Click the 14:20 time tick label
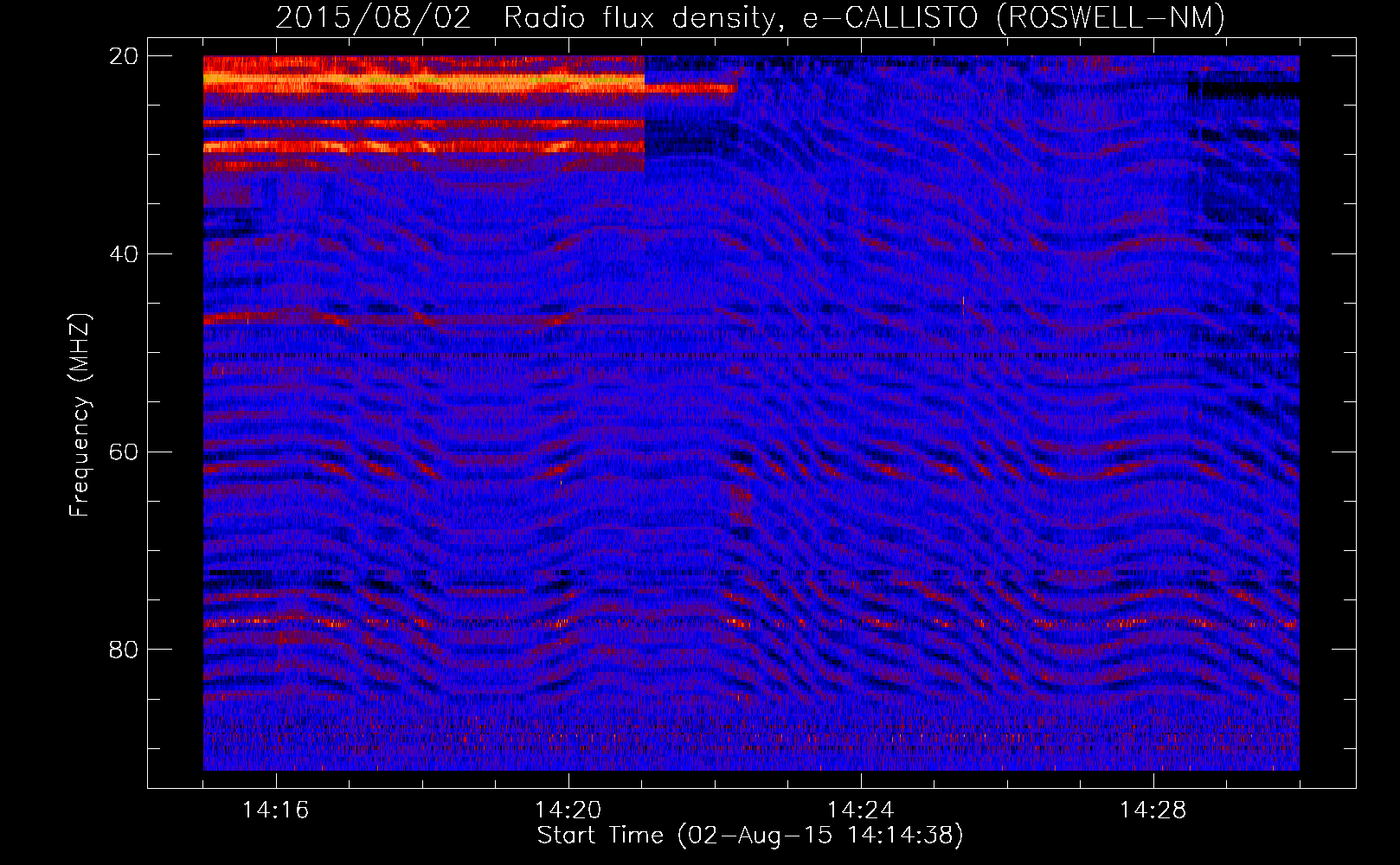The image size is (1400, 865). (568, 811)
